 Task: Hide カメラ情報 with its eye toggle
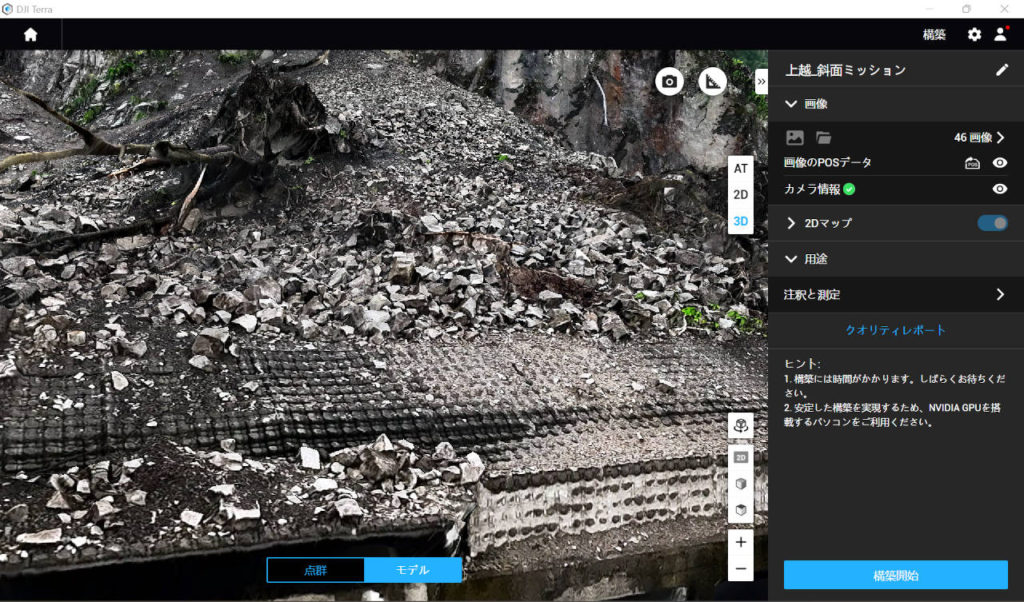click(x=1001, y=189)
